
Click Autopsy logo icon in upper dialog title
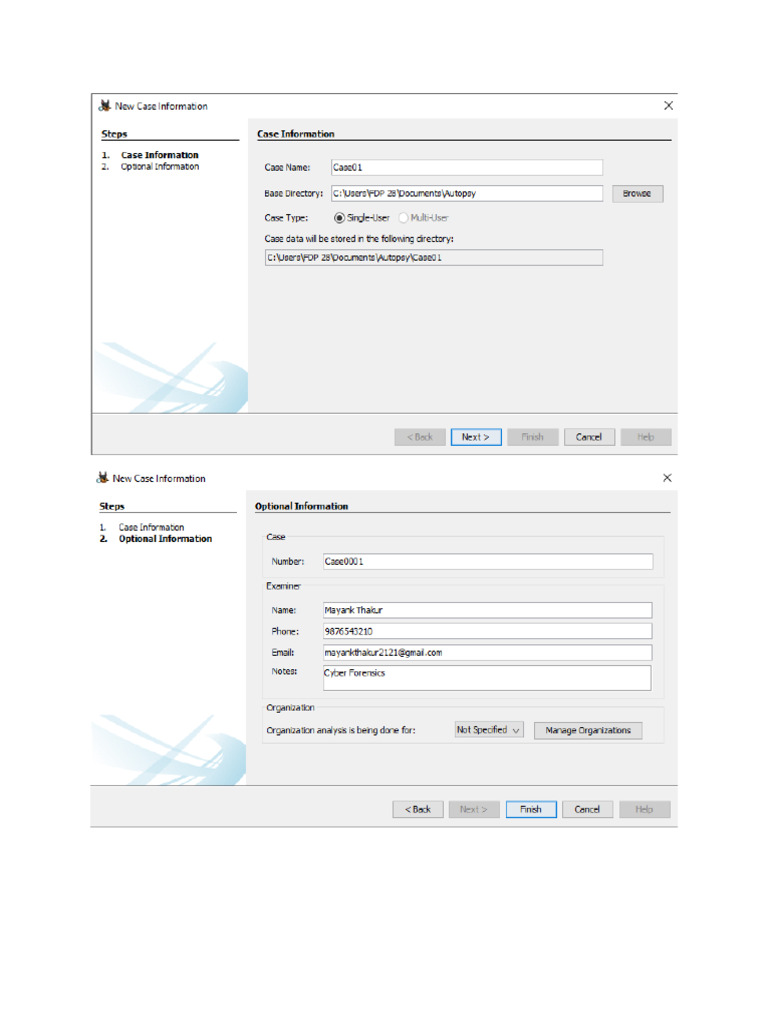pos(104,105)
